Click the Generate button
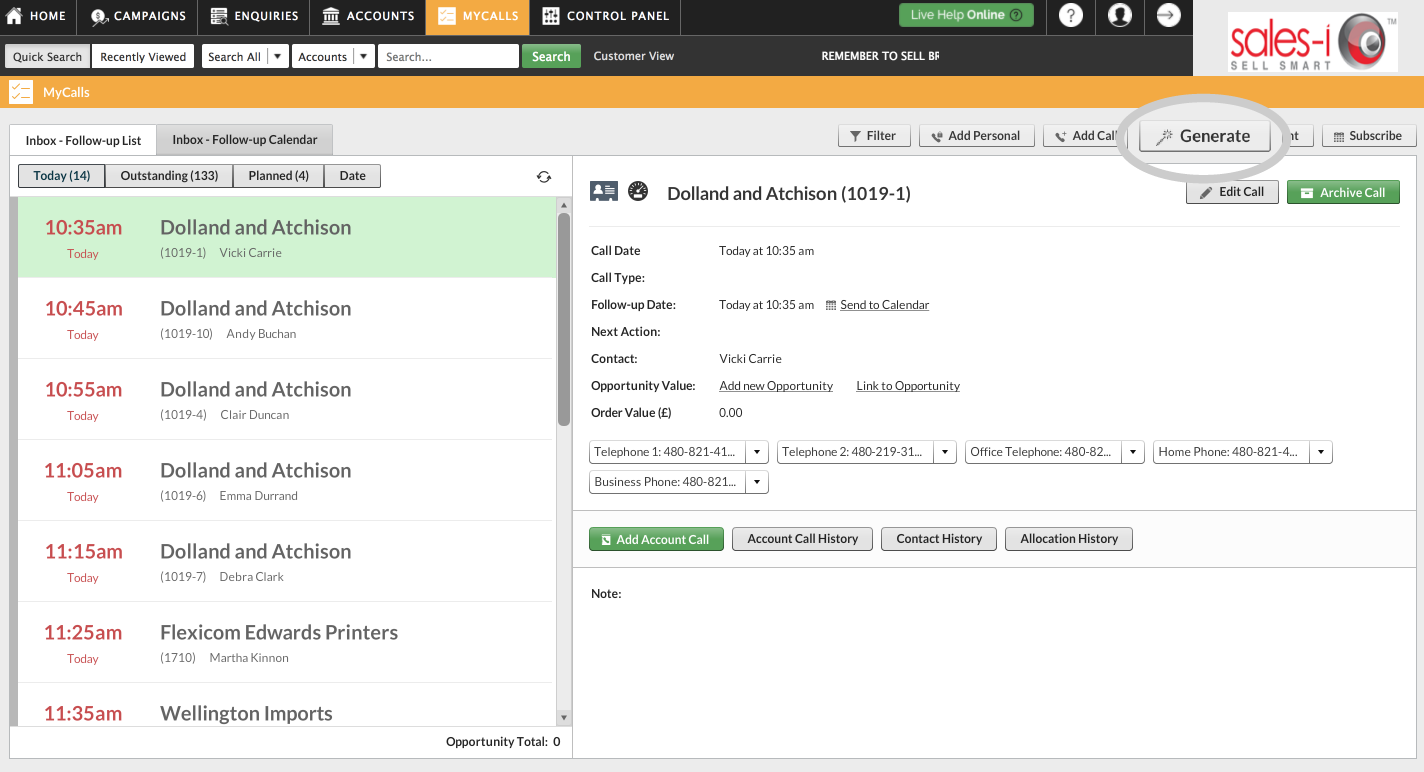The height and width of the screenshot is (772, 1424). pos(1205,136)
